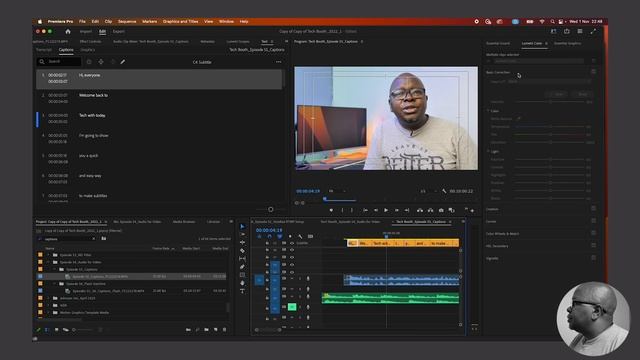The width and height of the screenshot is (640, 360).
Task: Click the green highlighted audio track Mute button
Action: click(x=292, y=307)
